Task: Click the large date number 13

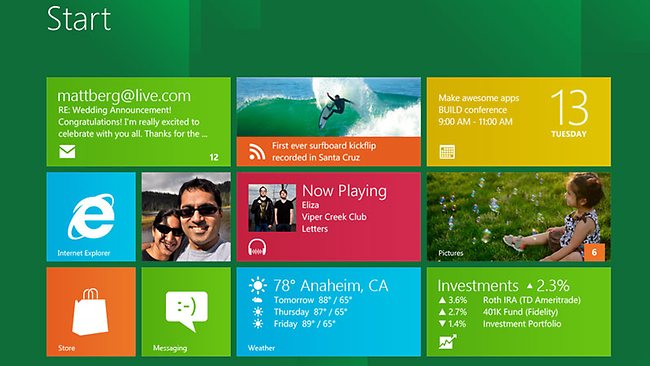Action: pyautogui.click(x=569, y=108)
